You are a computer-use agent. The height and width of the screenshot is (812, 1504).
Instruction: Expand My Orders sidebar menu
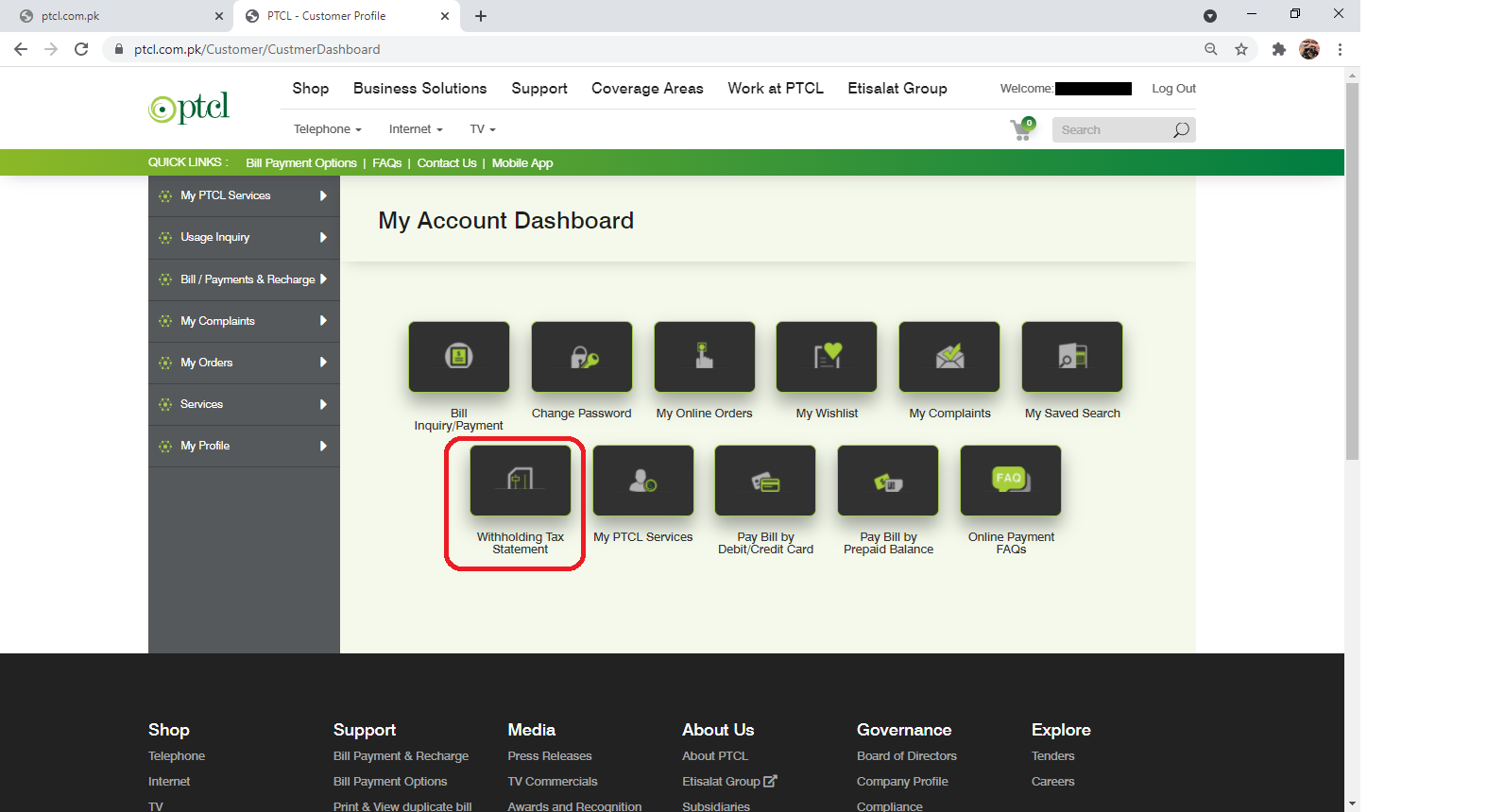244,363
